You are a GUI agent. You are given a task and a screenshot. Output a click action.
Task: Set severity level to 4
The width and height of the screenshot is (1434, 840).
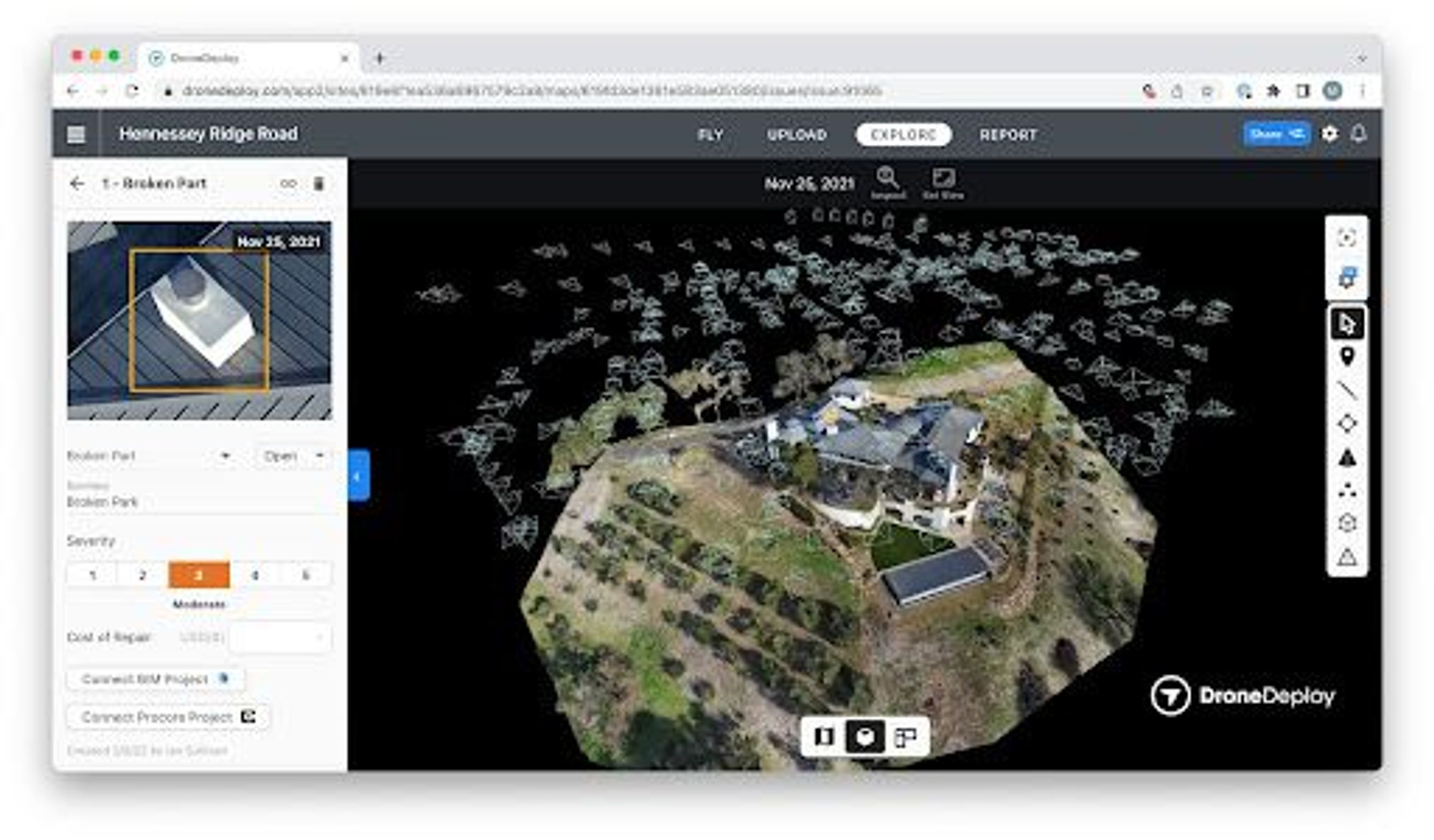point(255,576)
